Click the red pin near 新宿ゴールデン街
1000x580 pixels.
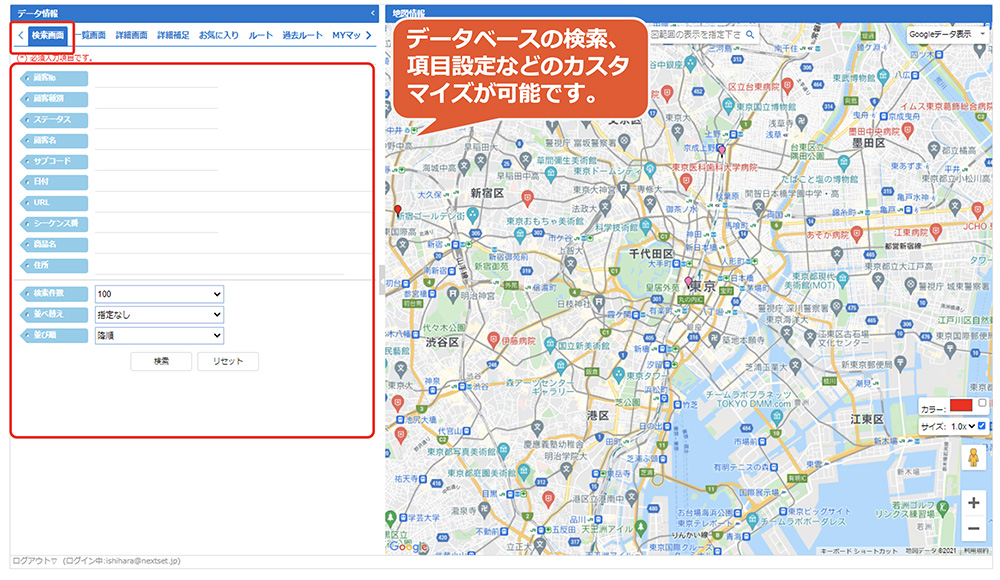pyautogui.click(x=398, y=211)
